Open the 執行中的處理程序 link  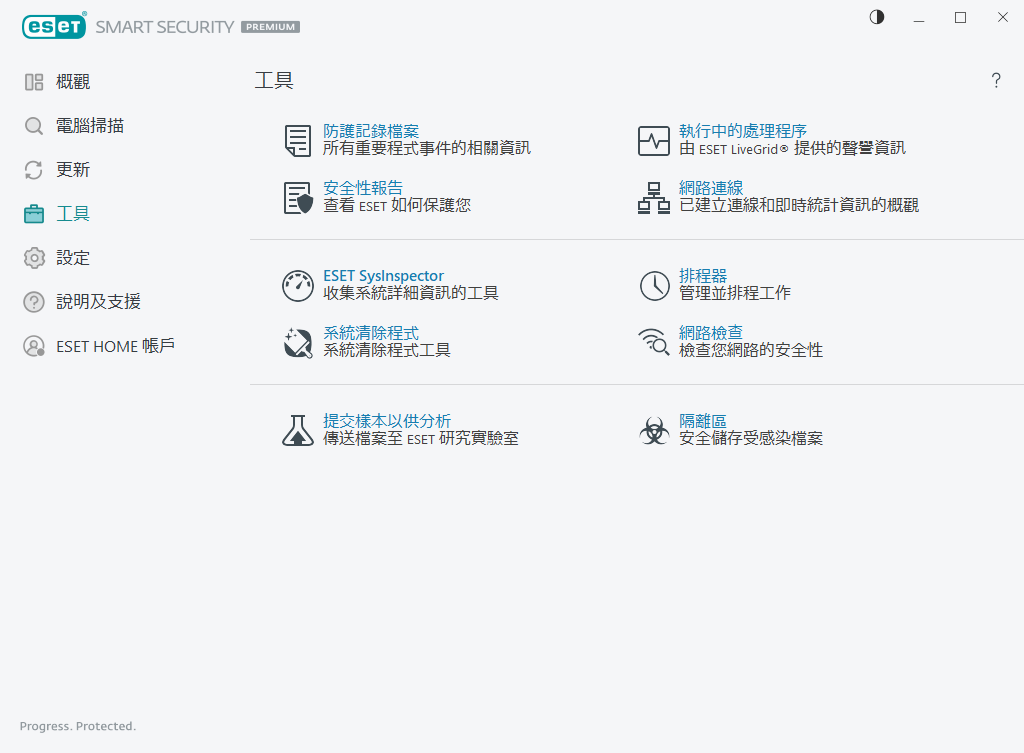point(743,131)
